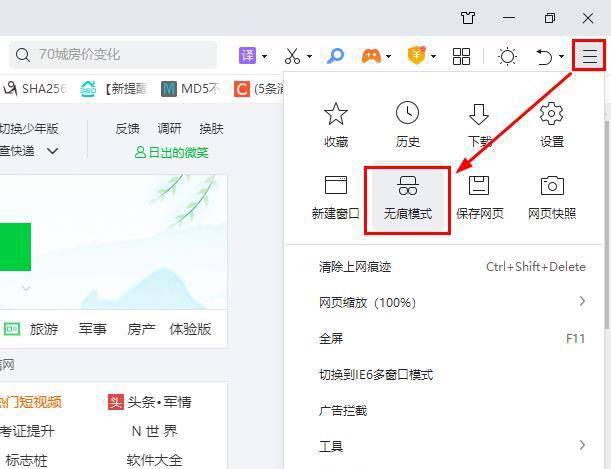611x469 pixels.
Task: Expand the undo dropdown arrow
Action: [x=561, y=56]
